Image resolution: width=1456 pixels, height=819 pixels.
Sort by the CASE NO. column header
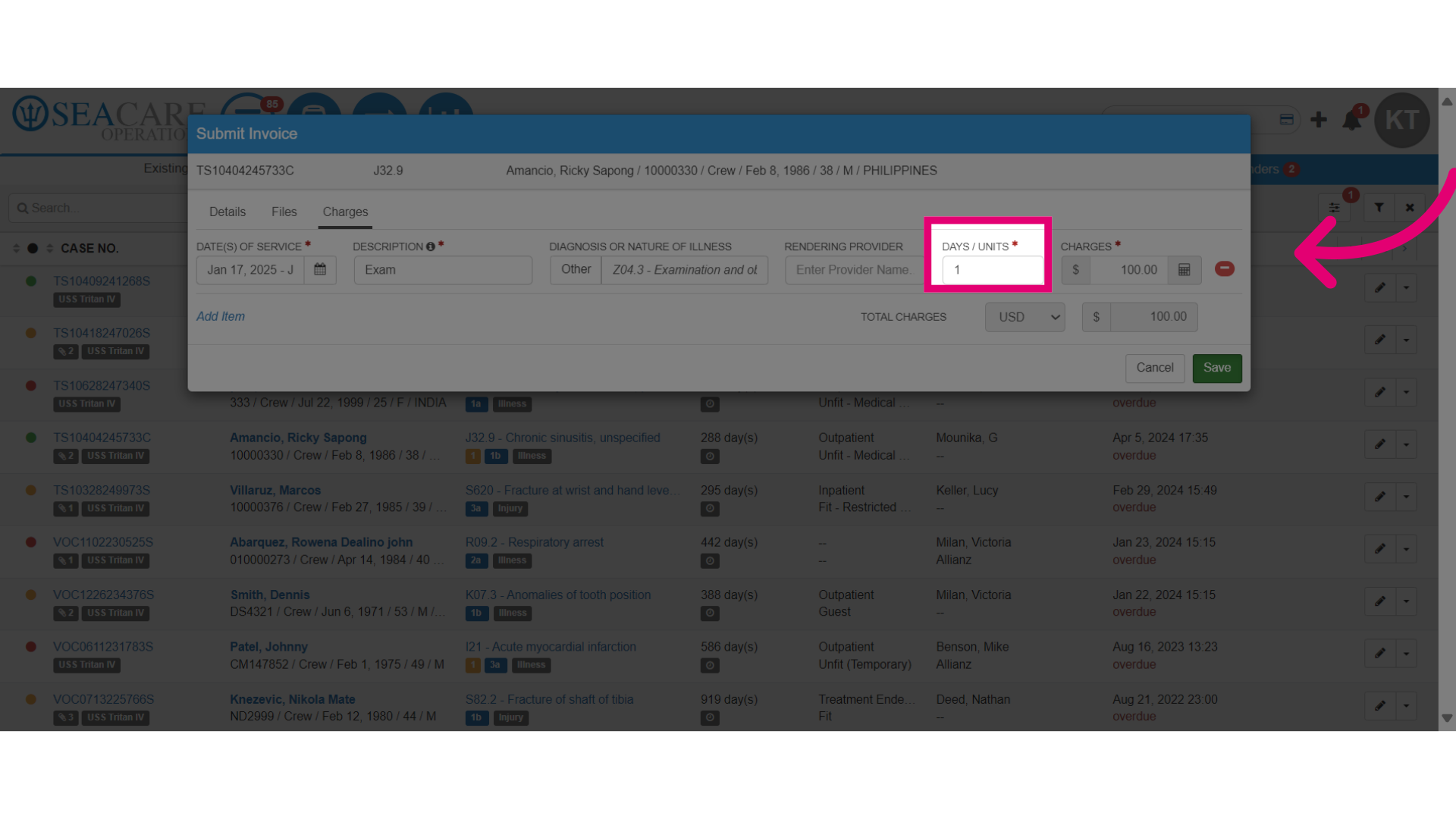click(x=89, y=249)
